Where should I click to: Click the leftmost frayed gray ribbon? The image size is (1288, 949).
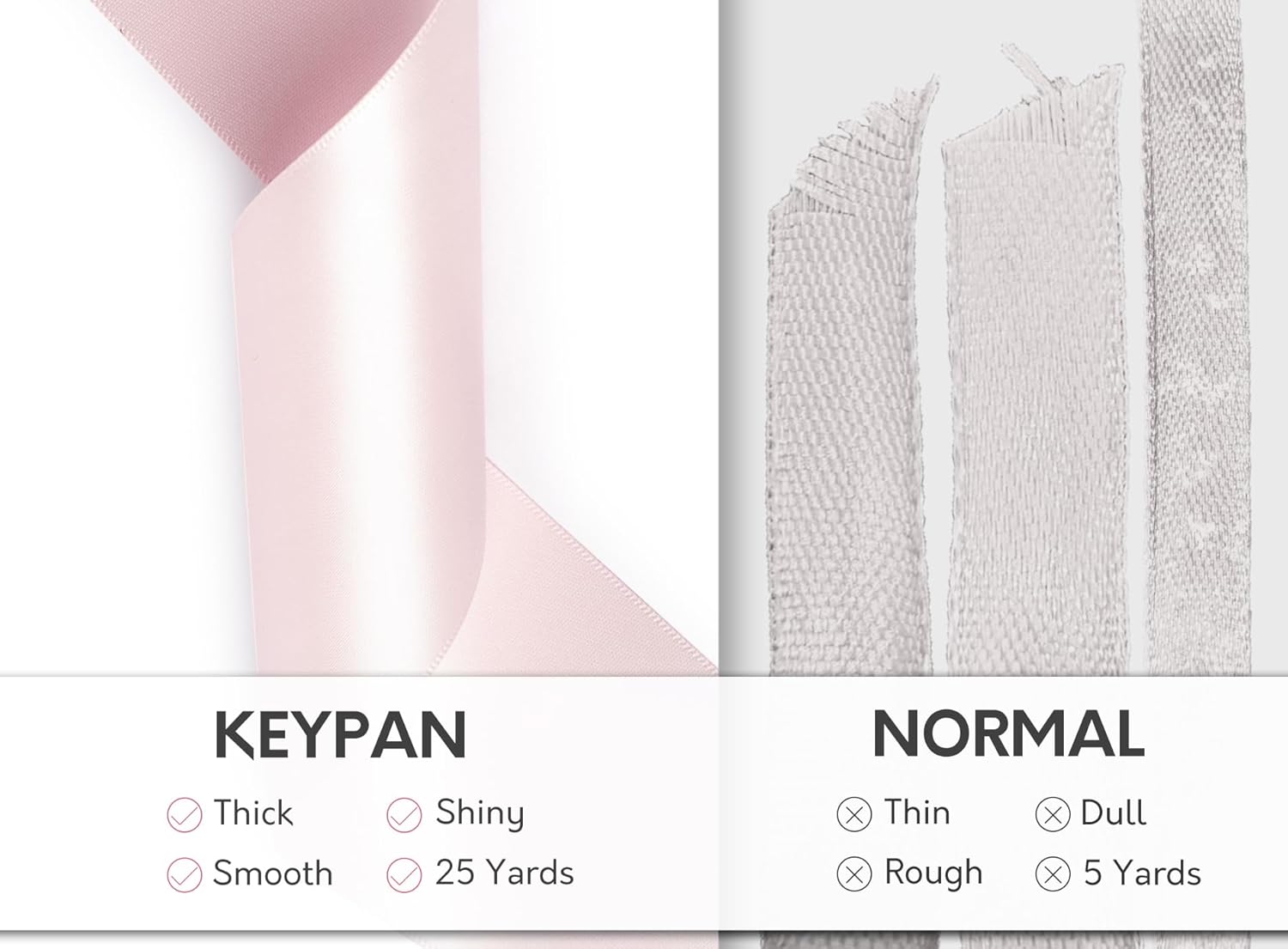click(846, 429)
